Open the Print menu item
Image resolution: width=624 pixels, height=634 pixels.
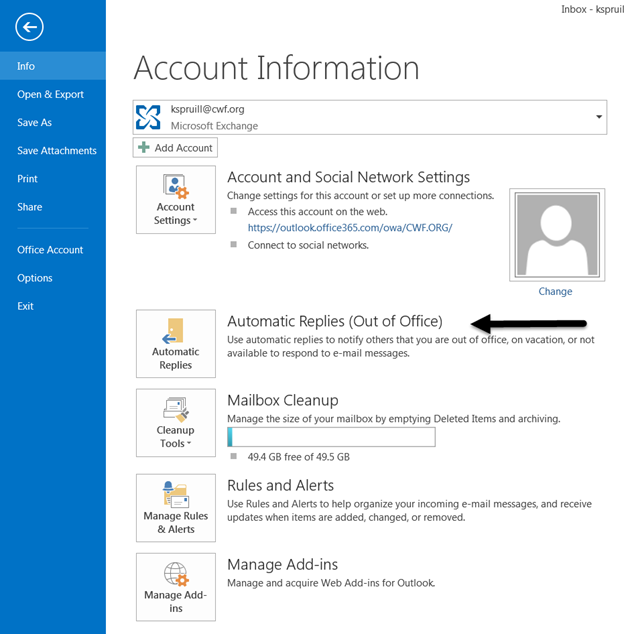pos(53,178)
